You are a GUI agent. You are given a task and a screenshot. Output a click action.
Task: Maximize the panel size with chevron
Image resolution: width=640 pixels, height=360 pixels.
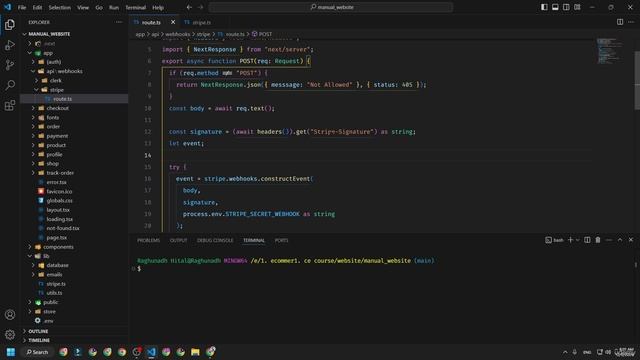[620, 240]
